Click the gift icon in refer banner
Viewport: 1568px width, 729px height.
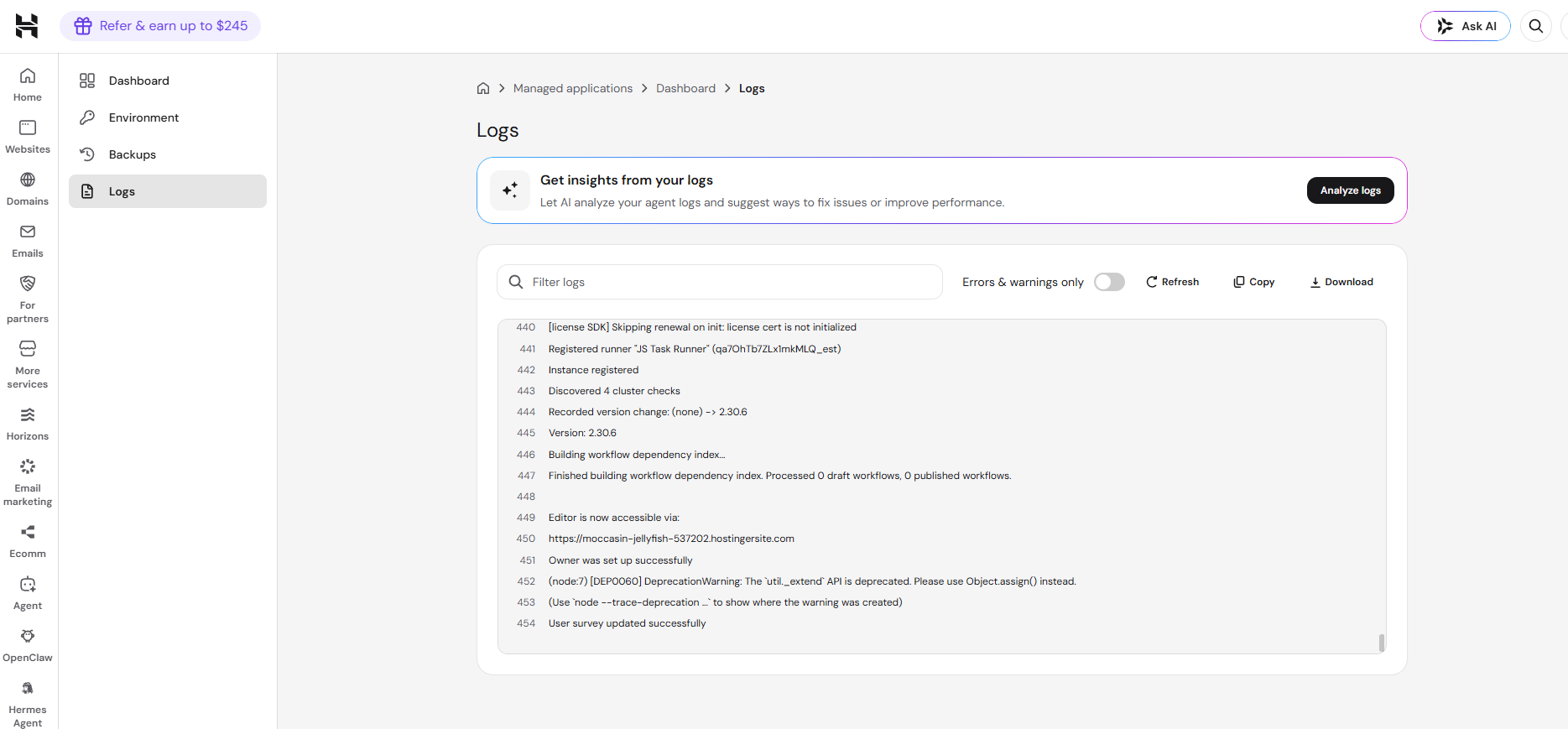[x=83, y=26]
